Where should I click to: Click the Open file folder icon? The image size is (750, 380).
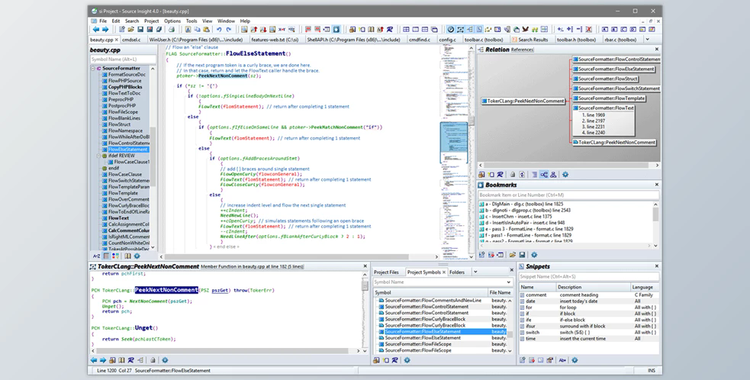(131, 29)
